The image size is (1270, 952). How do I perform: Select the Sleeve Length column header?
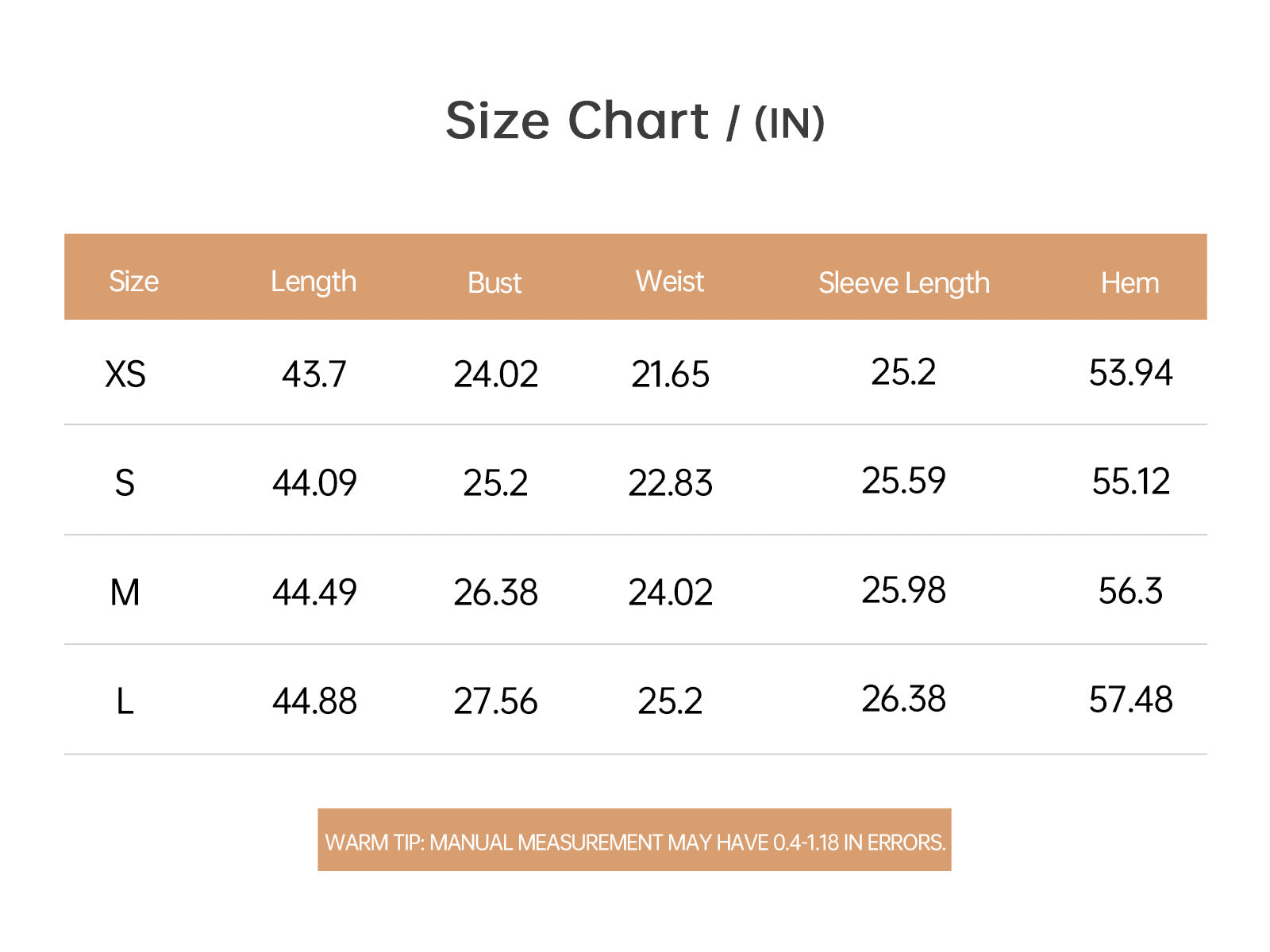[904, 284]
